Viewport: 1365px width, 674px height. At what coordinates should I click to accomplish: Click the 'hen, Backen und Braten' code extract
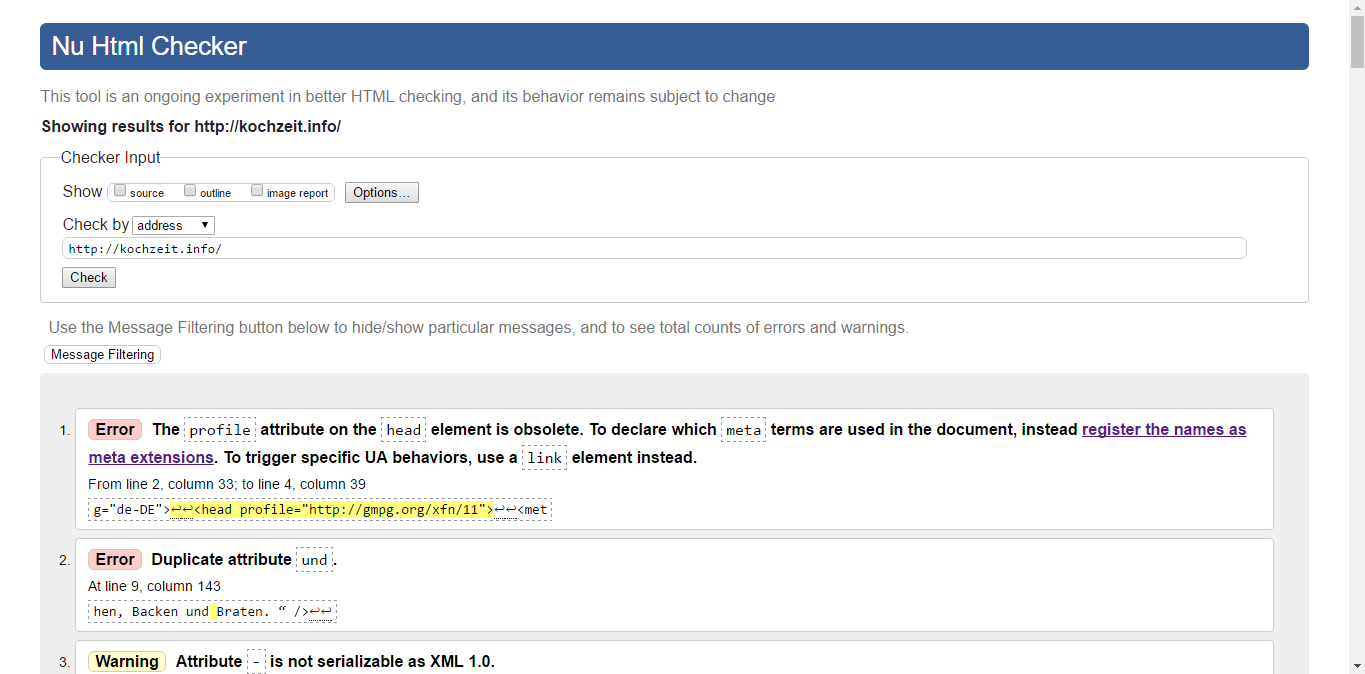tap(212, 611)
